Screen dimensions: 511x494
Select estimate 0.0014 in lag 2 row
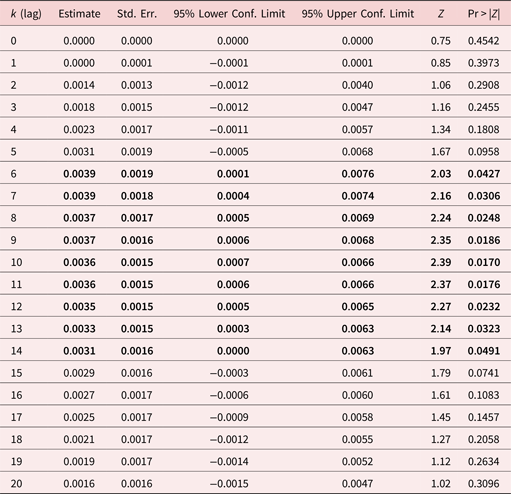[79, 85]
